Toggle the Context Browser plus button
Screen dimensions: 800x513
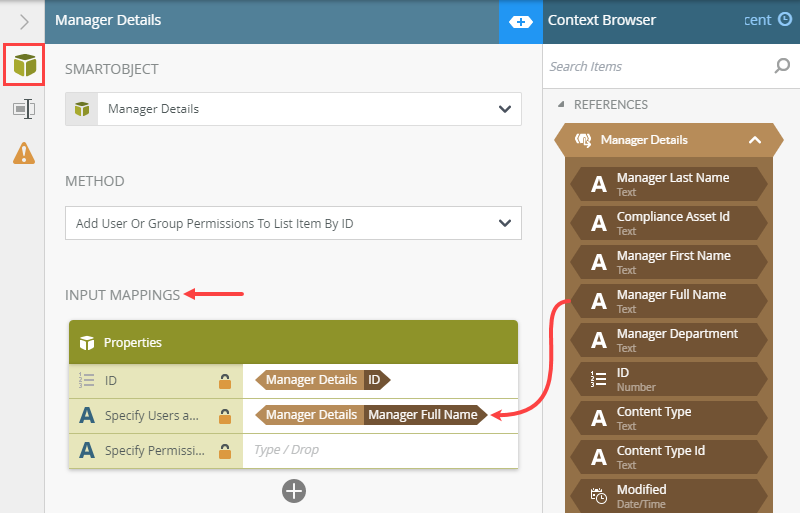[x=521, y=21]
